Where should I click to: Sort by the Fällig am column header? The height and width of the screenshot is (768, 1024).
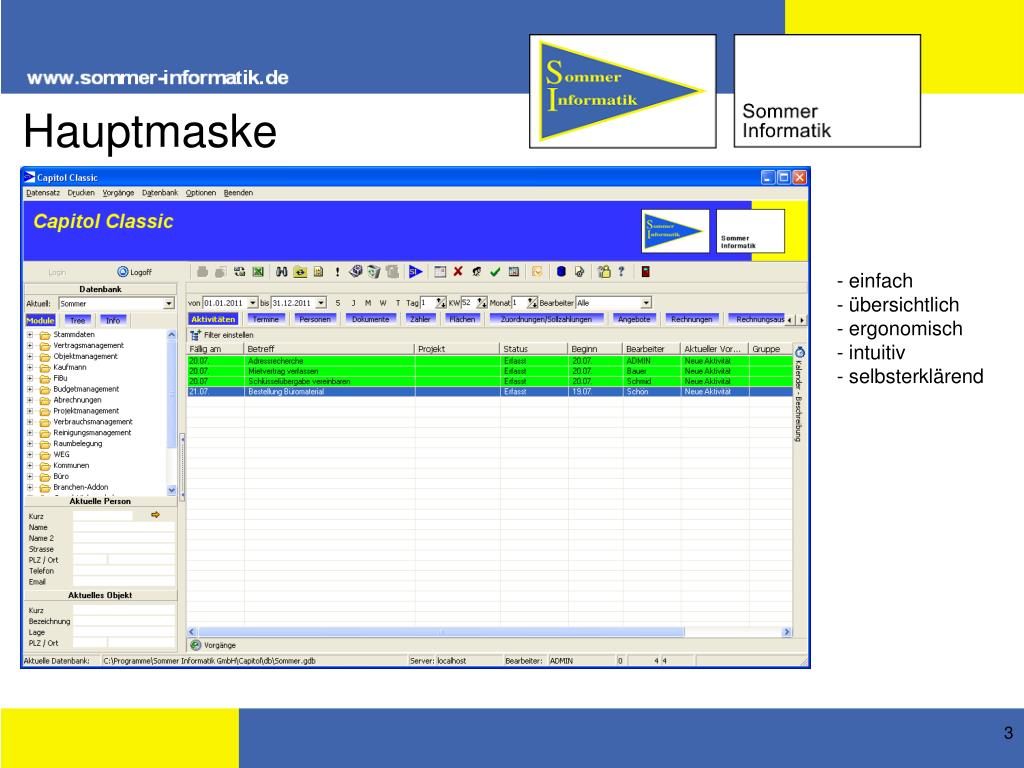[x=216, y=349]
